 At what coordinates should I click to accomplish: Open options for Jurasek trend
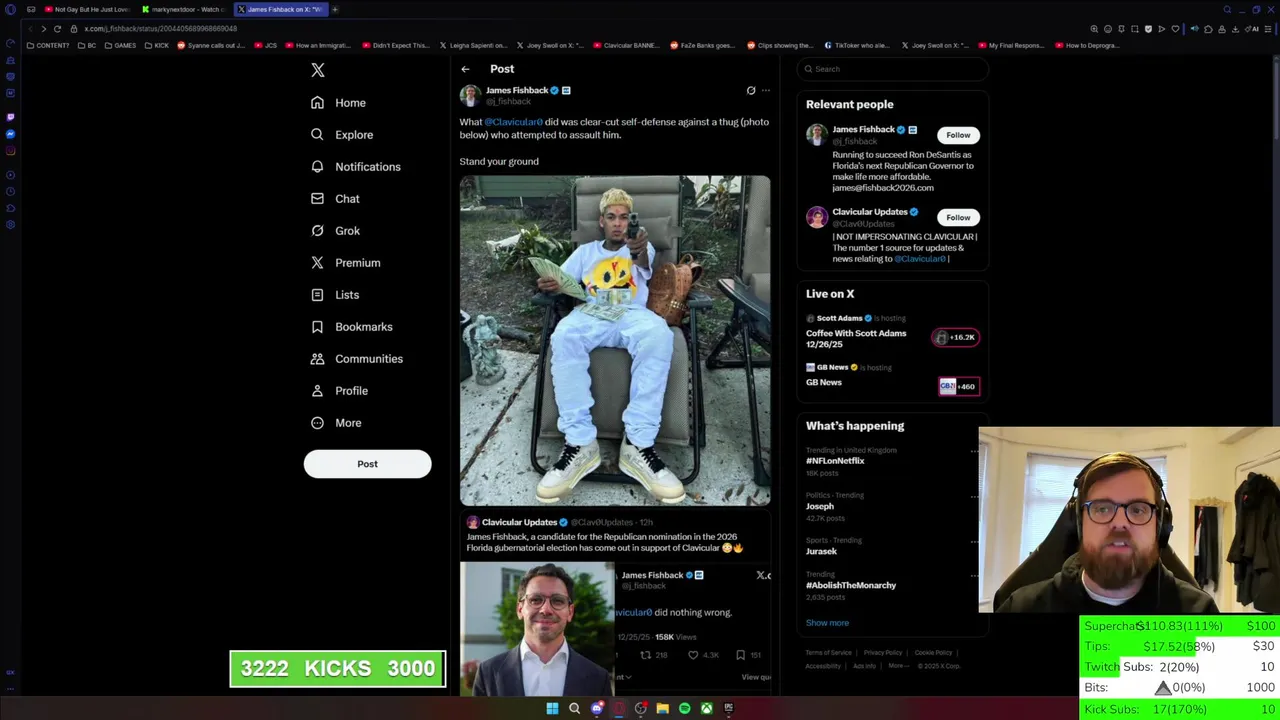tap(975, 541)
